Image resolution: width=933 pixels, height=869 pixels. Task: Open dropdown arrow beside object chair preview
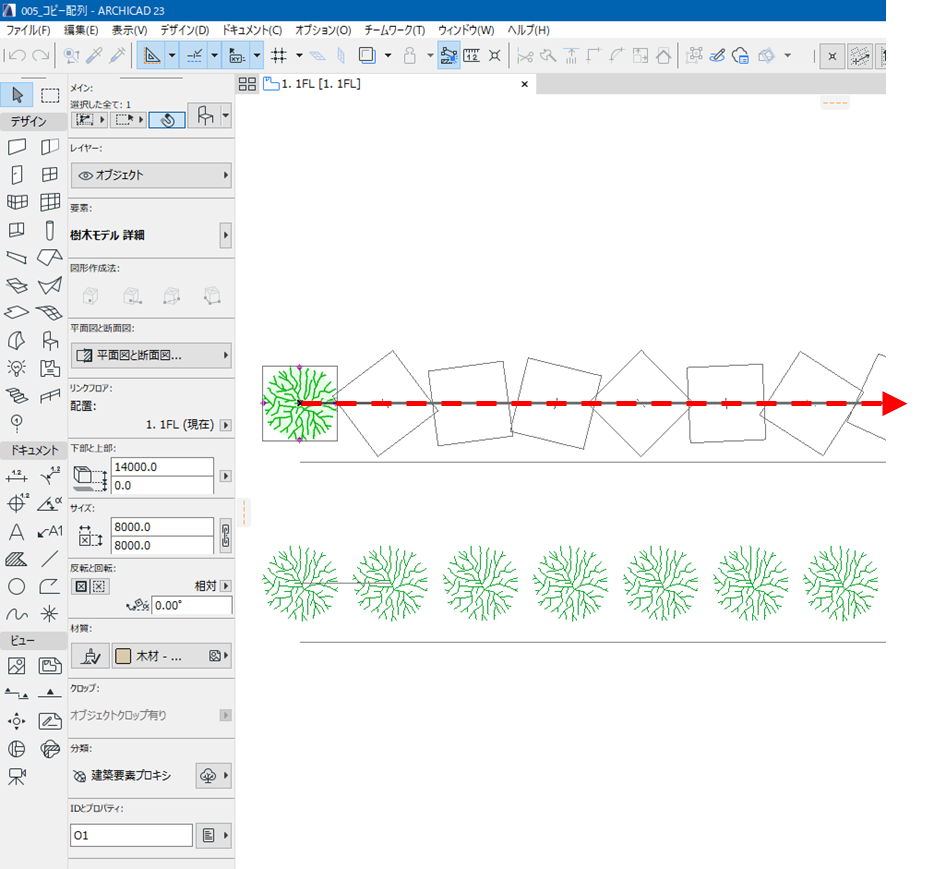click(x=226, y=115)
